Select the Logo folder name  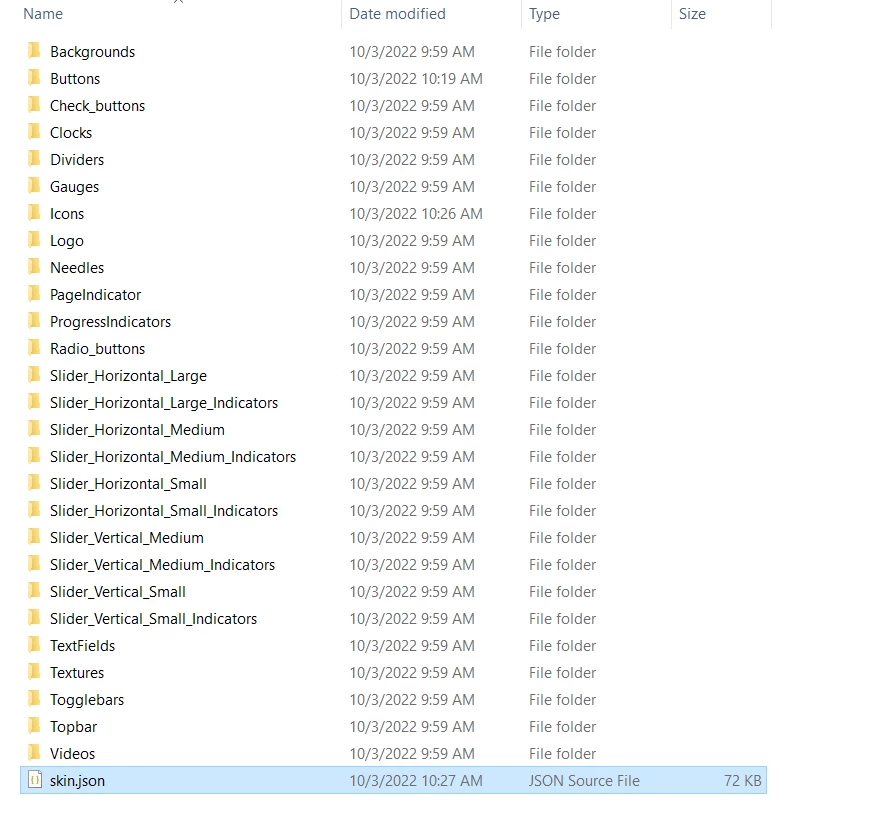(x=67, y=241)
